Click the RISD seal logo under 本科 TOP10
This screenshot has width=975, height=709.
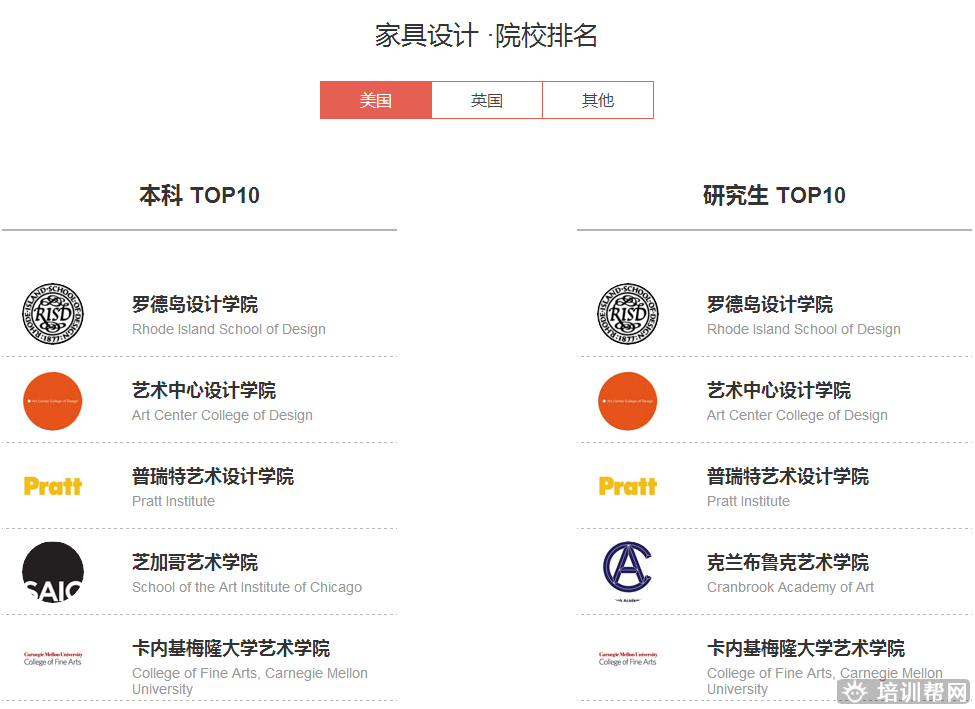52,314
